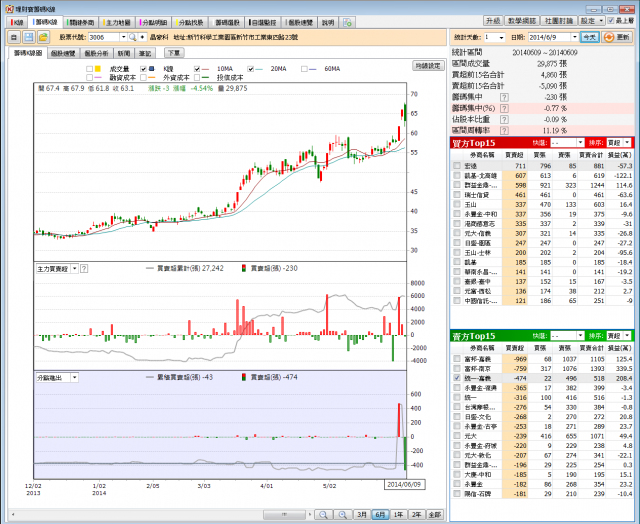The width and height of the screenshot is (640, 524).
Task: Select the 元大 seller row
Action: 542,436
